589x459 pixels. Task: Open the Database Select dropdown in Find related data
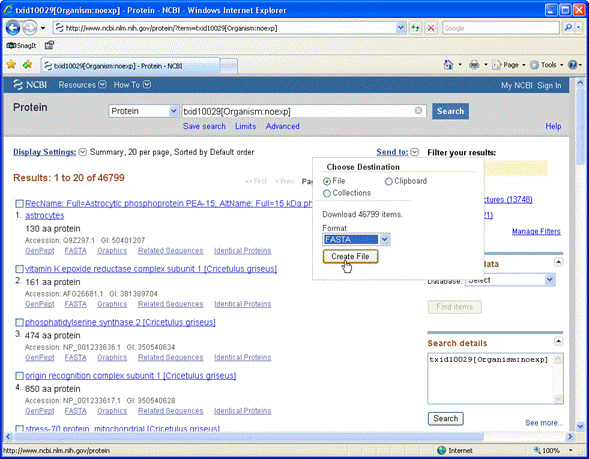point(510,280)
